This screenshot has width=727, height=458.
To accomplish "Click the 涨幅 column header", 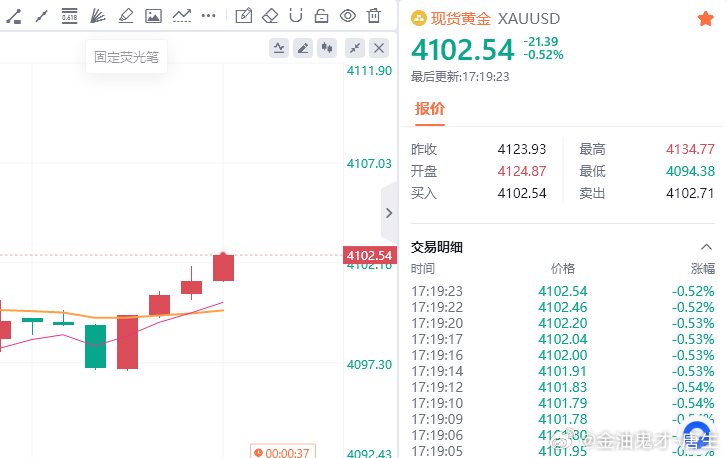I will [x=702, y=268].
